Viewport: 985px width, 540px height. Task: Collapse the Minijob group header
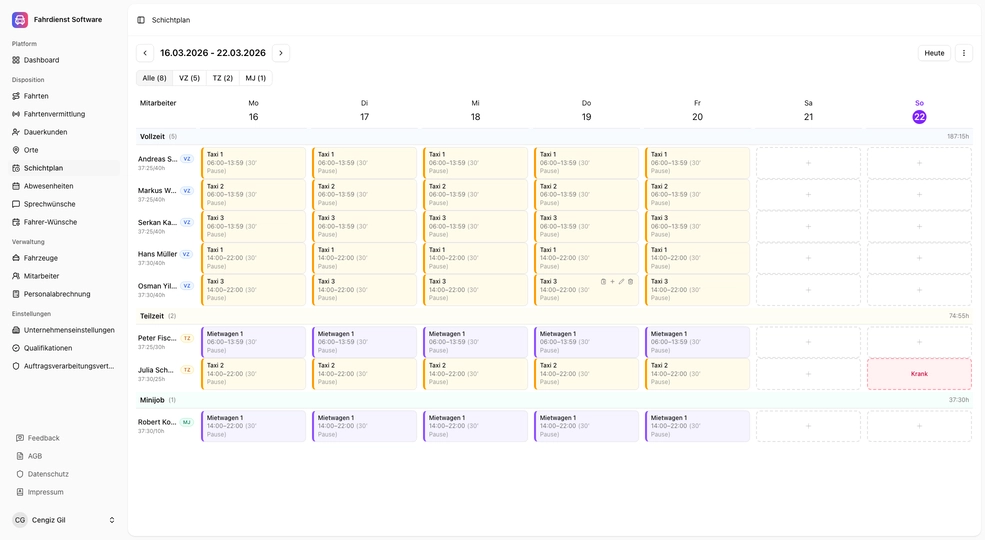[554, 400]
